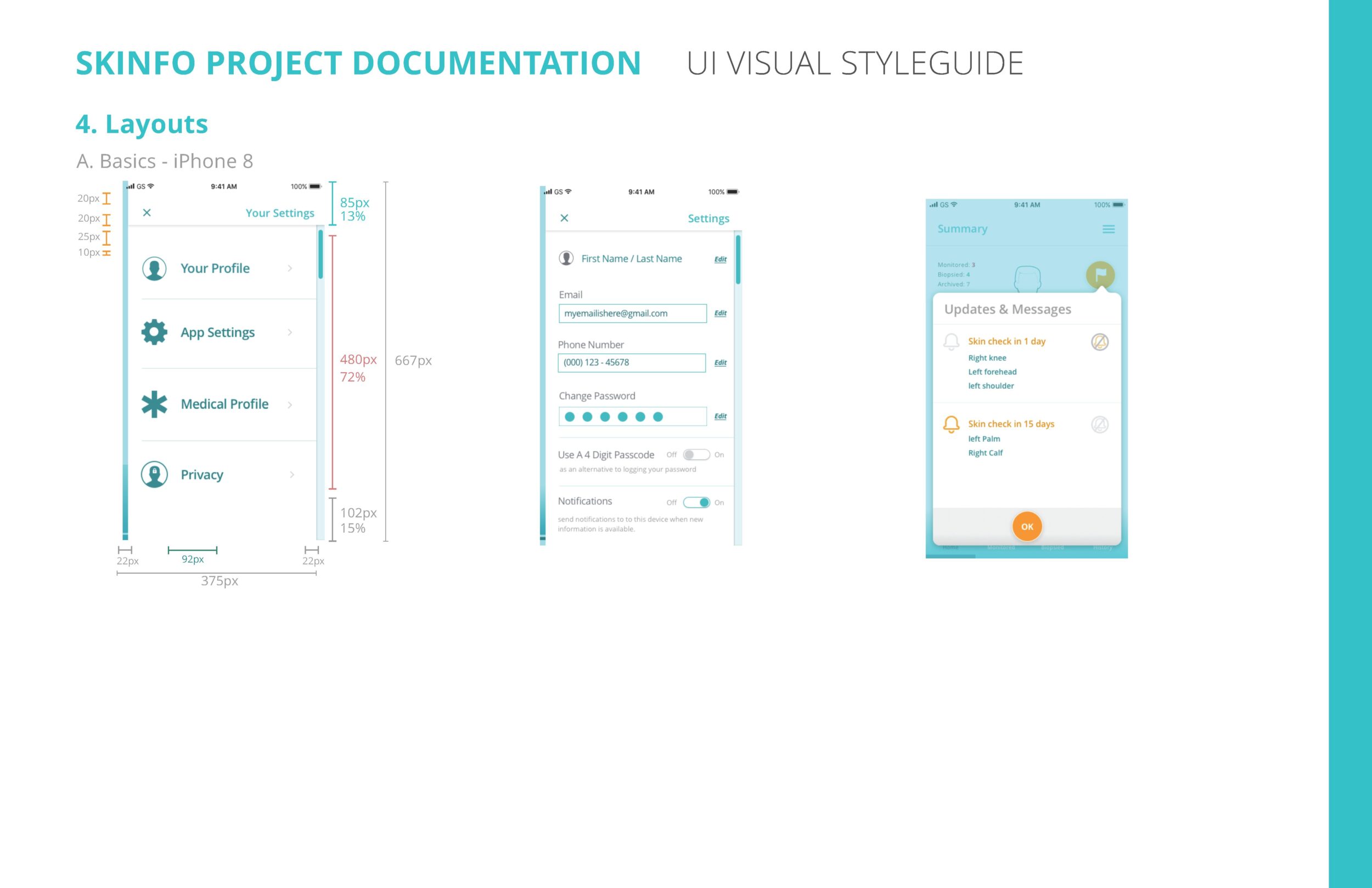The width and height of the screenshot is (1372, 888).
Task: Click the Phone Number input field
Action: coord(632,363)
